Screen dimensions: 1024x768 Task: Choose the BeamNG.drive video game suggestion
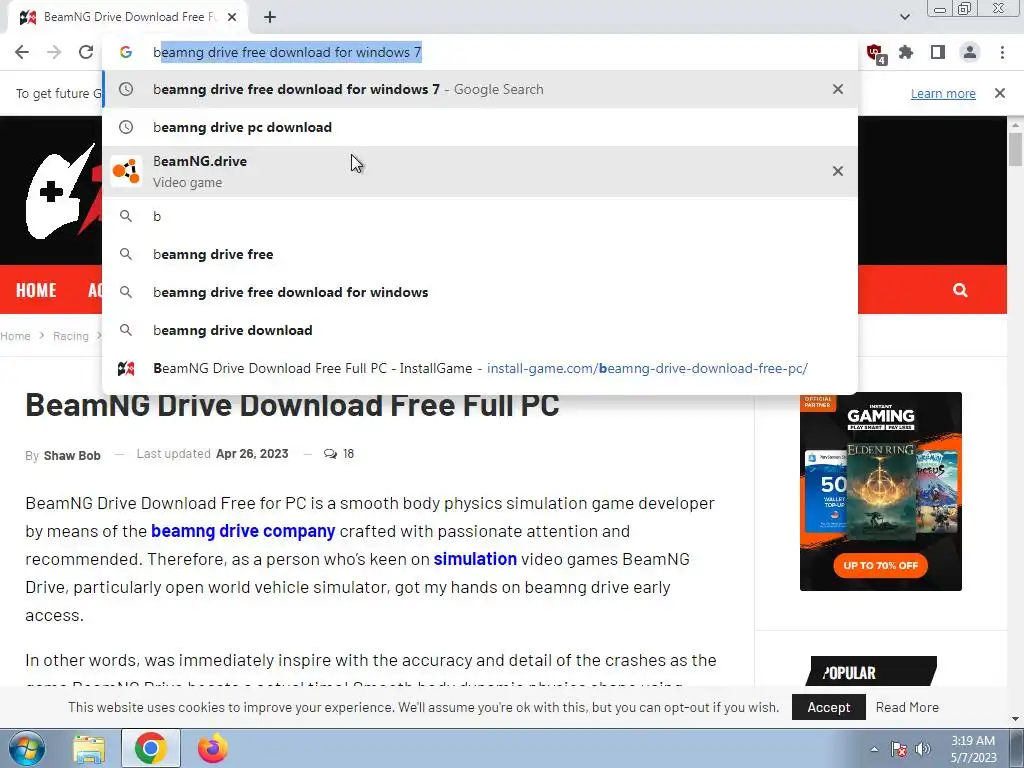tap(480, 171)
